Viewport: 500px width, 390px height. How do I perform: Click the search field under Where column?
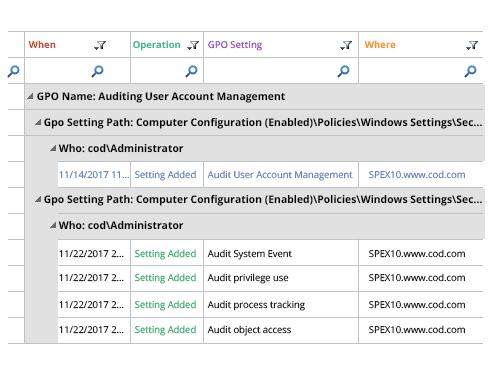(x=421, y=71)
